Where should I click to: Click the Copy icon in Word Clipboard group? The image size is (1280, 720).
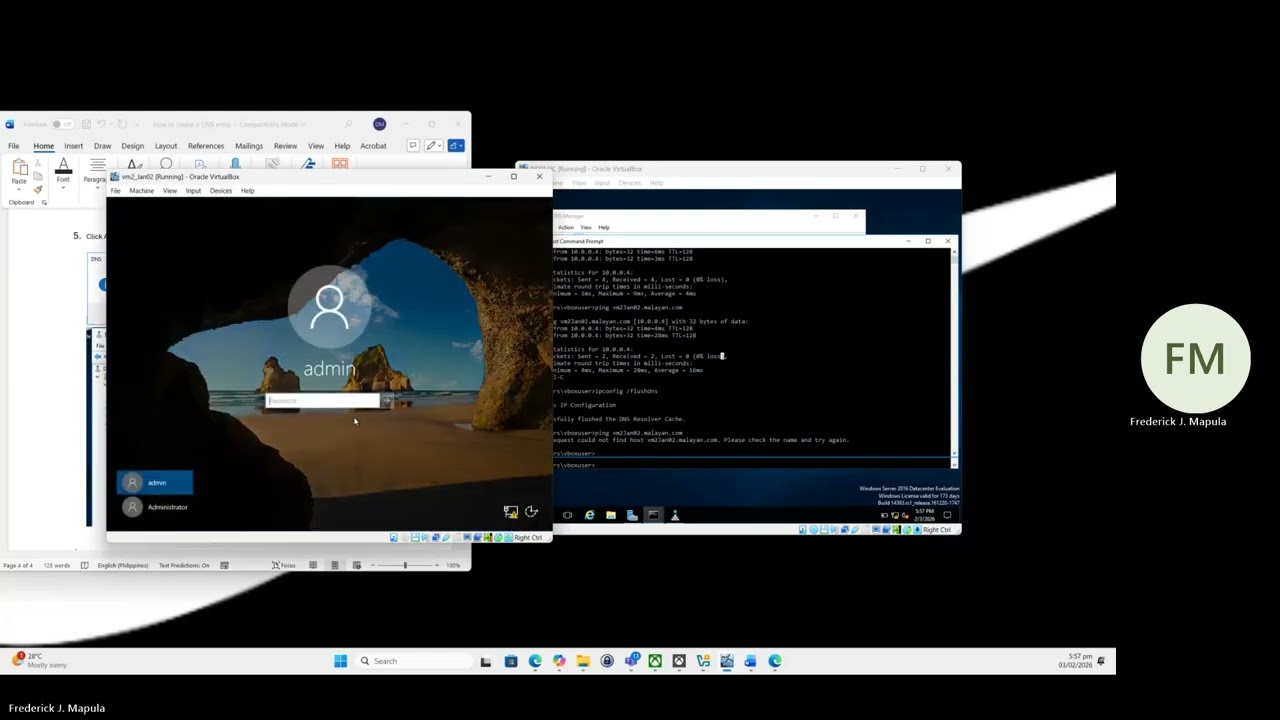point(38,177)
